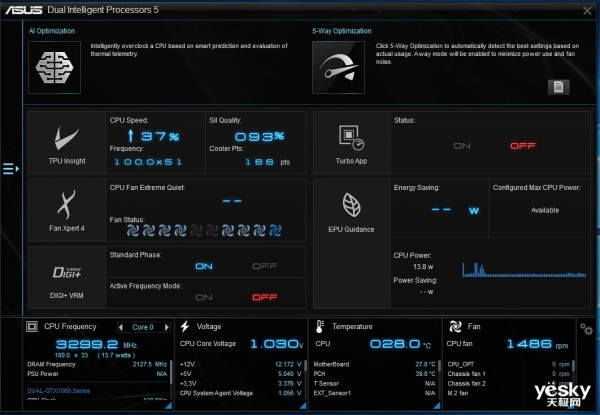Click the PCH temperature row

[375, 374]
